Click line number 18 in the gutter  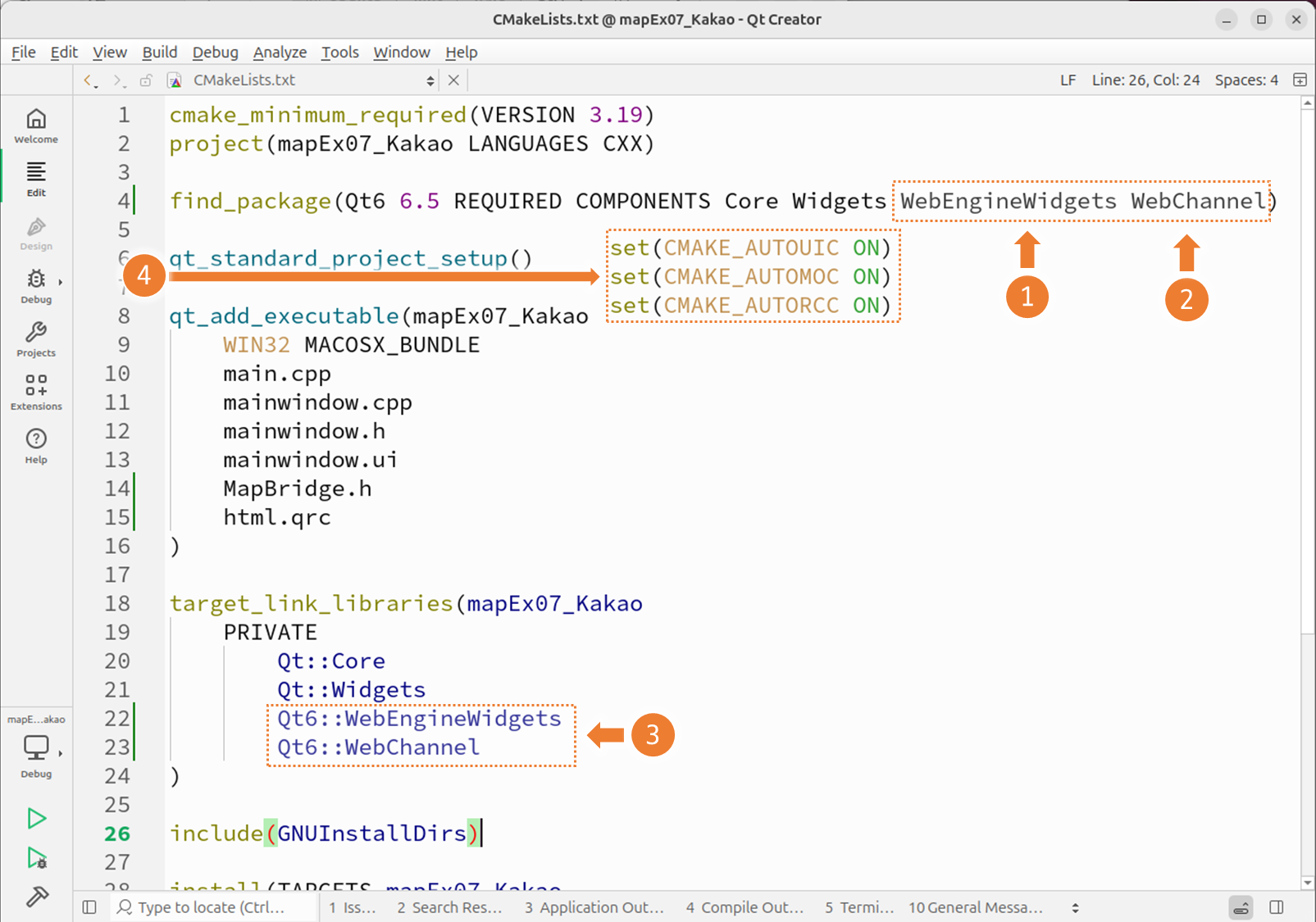(117, 604)
